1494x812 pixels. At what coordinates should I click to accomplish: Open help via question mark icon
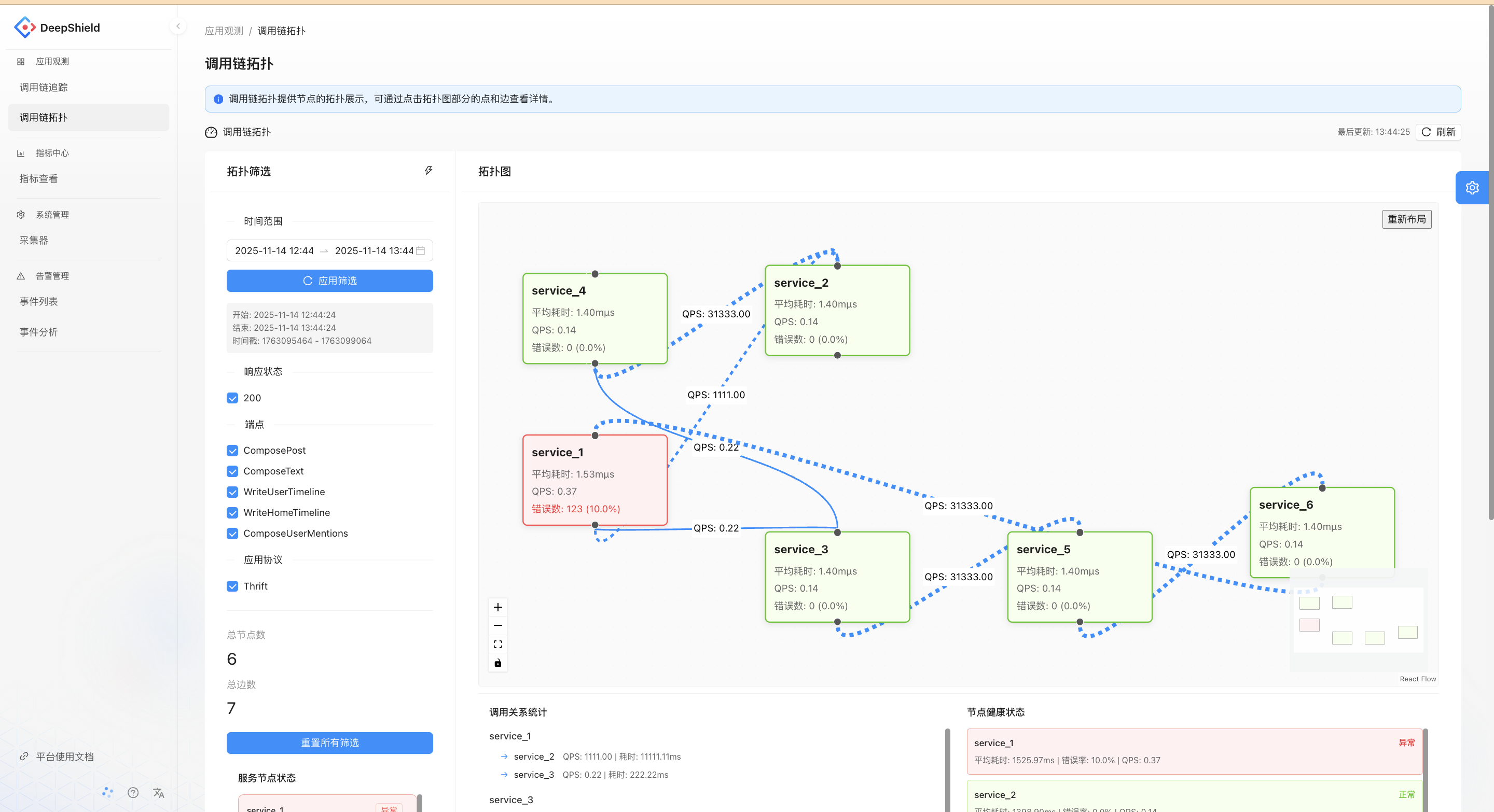click(x=133, y=793)
